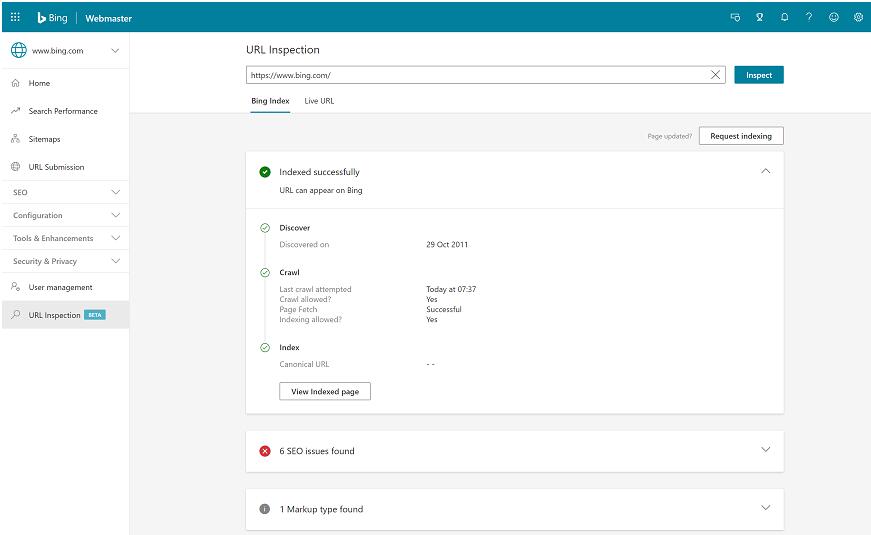Open User management page
871x535 pixels.
[x=61, y=287]
